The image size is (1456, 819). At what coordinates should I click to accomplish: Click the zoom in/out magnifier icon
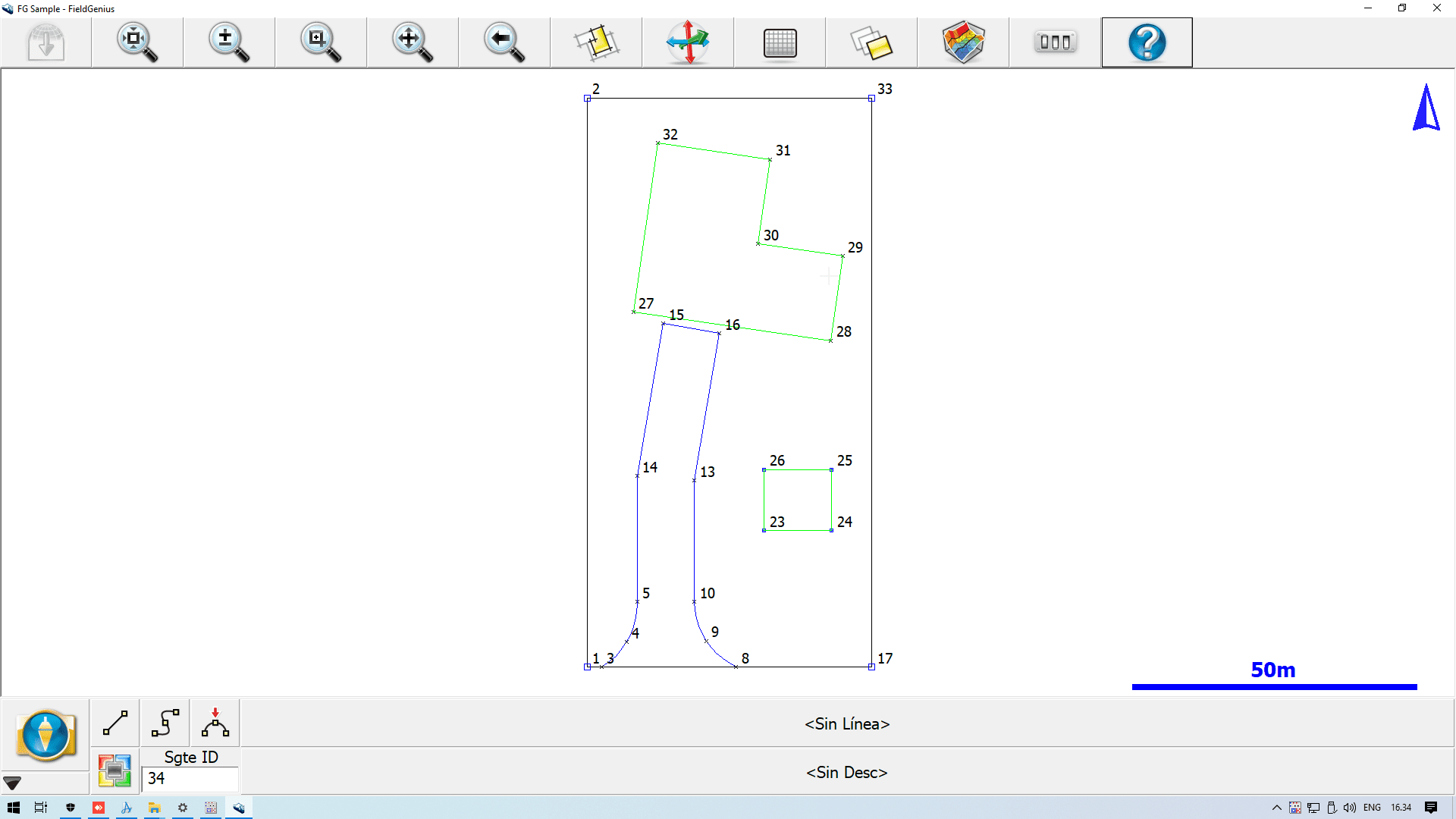[x=228, y=42]
